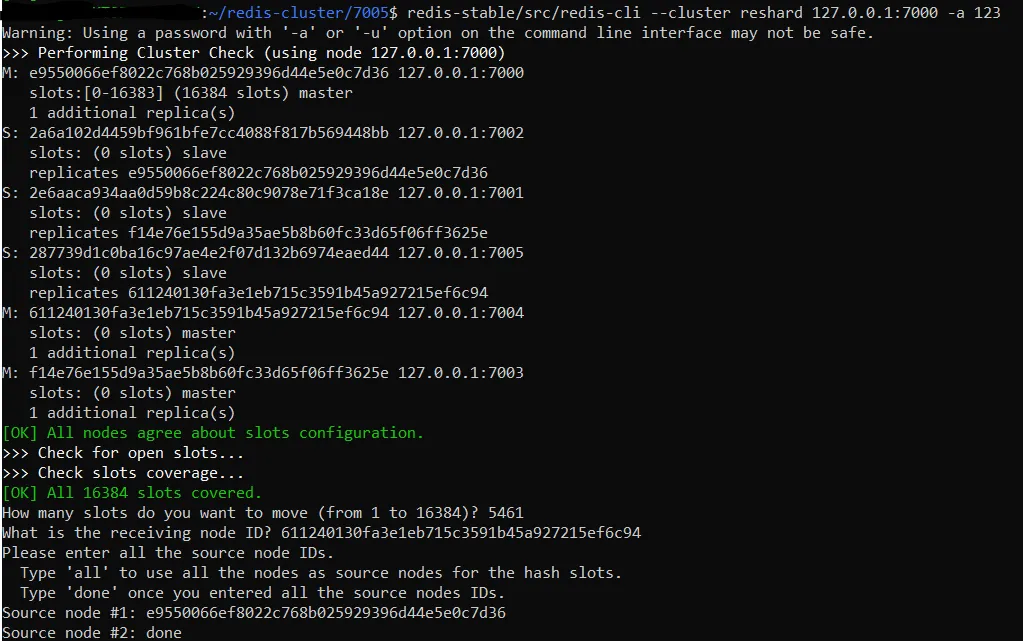Image resolution: width=1023 pixels, height=641 pixels.
Task: Click the redis-cli reshard command text
Action: (703, 12)
